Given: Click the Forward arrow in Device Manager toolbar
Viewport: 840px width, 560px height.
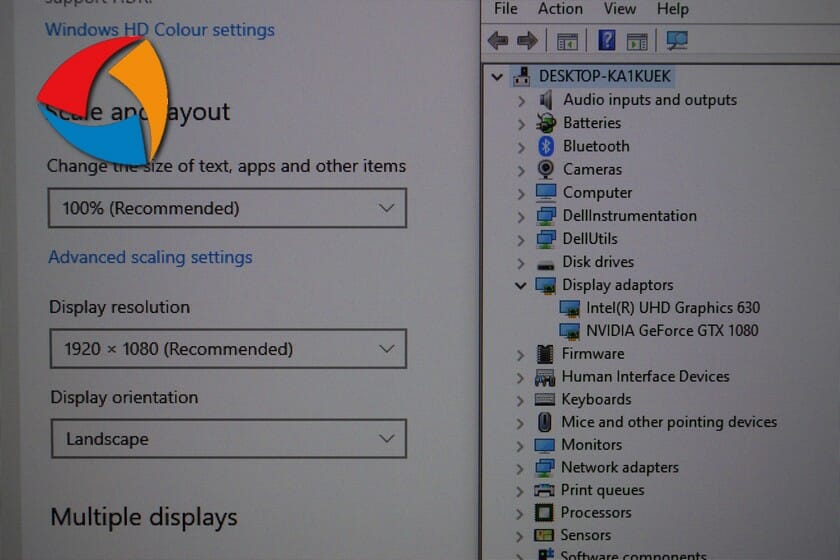Looking at the screenshot, I should [x=527, y=41].
